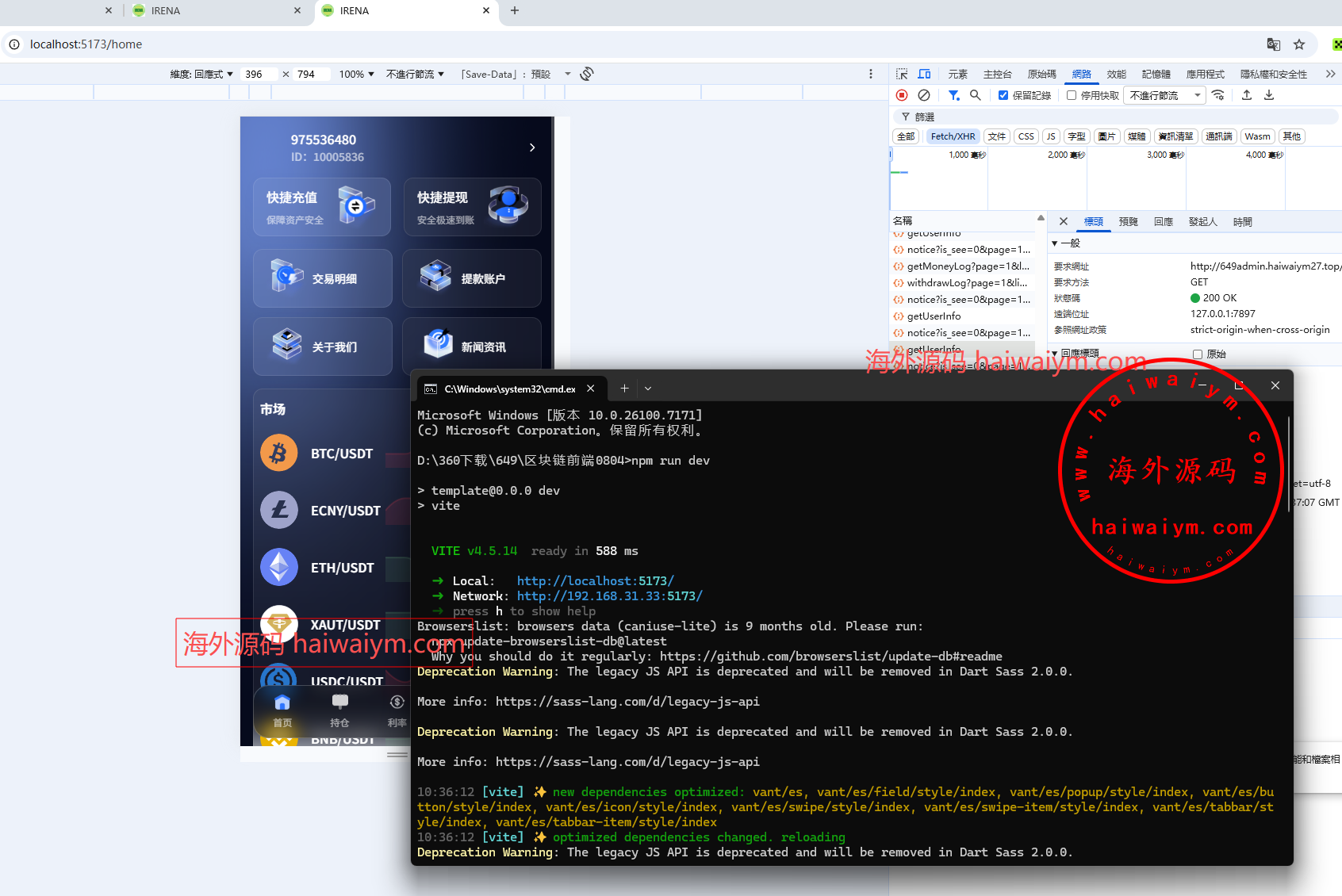Click the export HAR download icon
The width and height of the screenshot is (1342, 896).
(1269, 95)
